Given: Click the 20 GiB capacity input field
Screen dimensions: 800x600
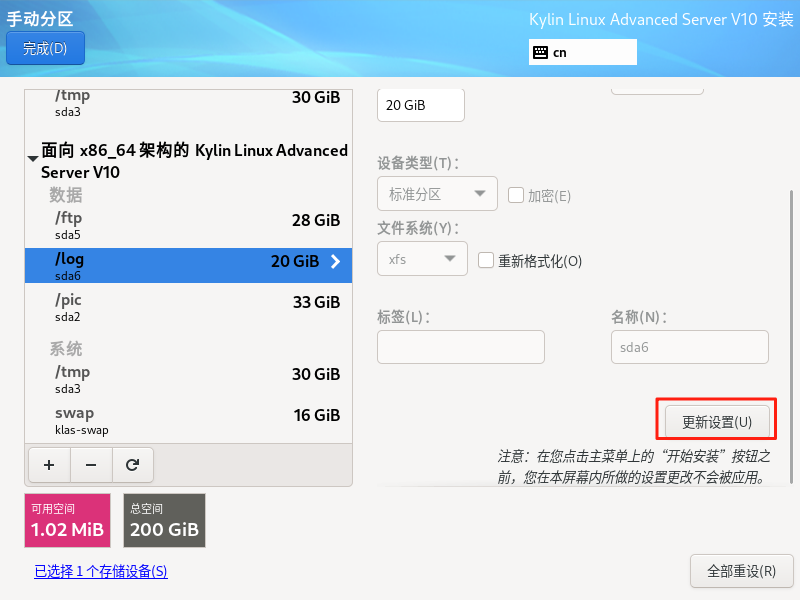Looking at the screenshot, I should click(420, 105).
